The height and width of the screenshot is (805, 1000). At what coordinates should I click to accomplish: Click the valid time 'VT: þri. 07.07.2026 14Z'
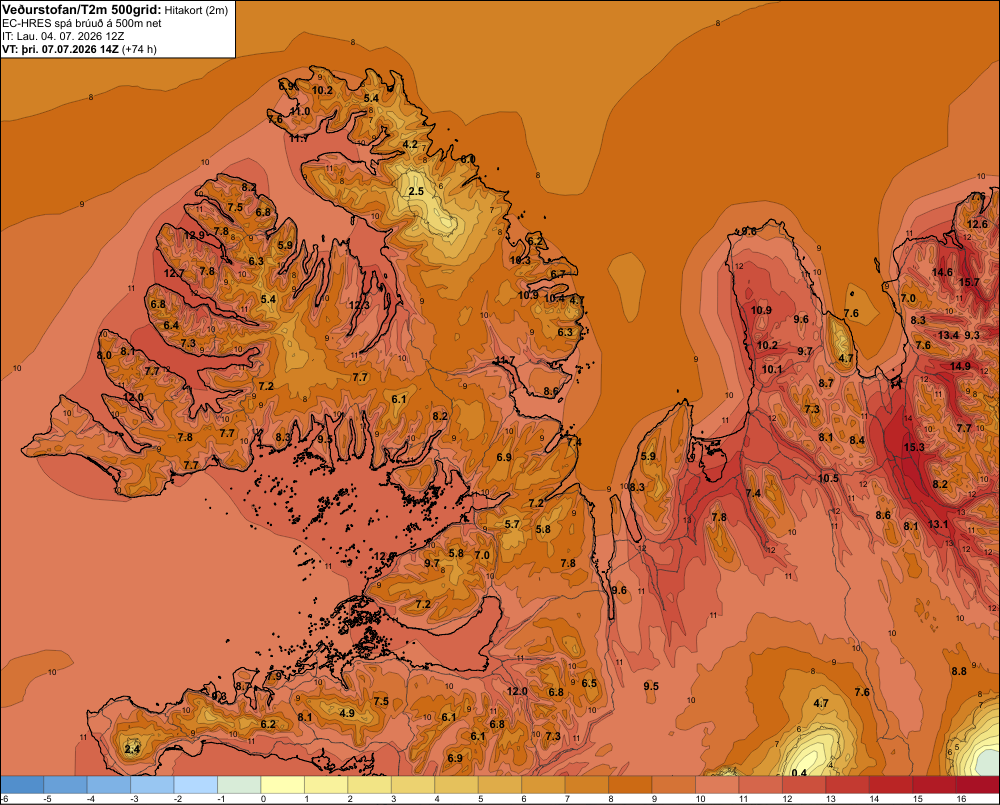point(60,49)
